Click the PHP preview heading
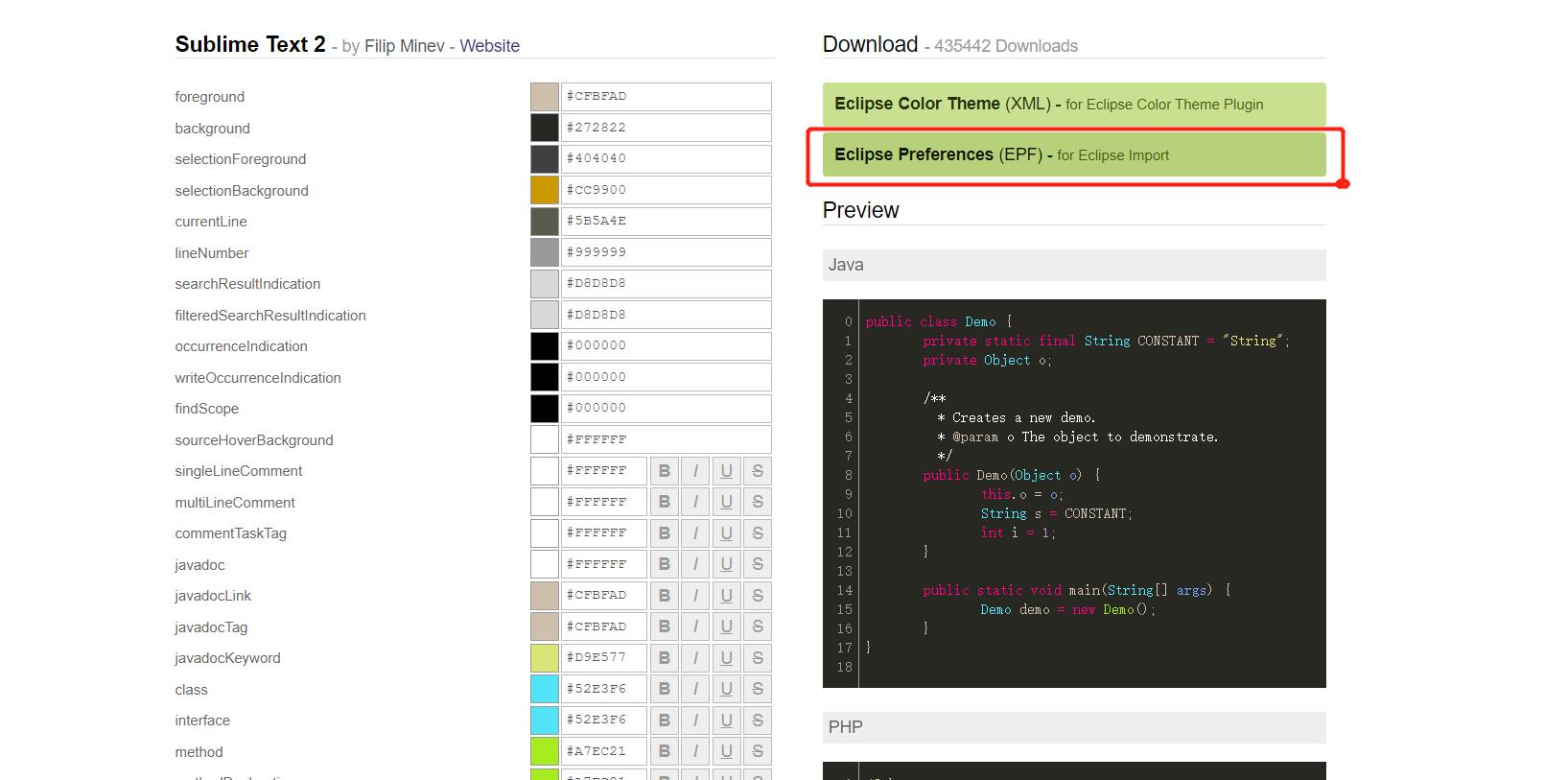 (x=1074, y=727)
